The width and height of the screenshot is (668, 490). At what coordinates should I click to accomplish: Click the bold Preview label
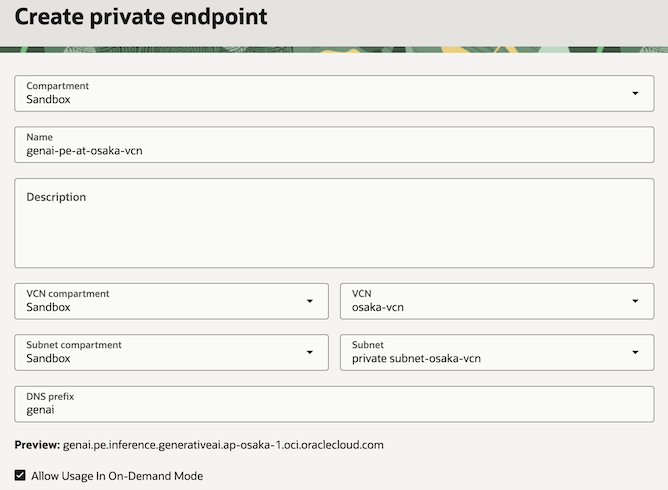36,444
